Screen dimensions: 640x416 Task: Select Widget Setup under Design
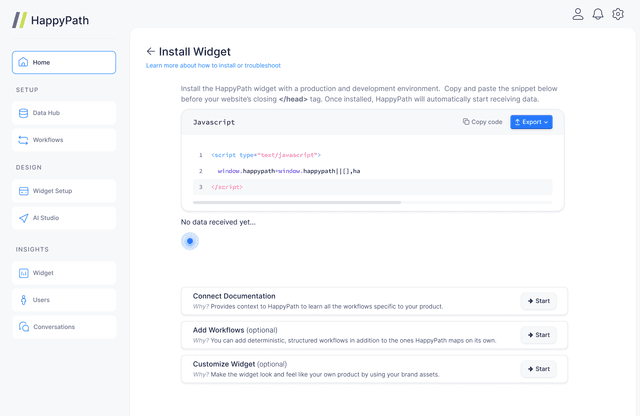click(64, 191)
